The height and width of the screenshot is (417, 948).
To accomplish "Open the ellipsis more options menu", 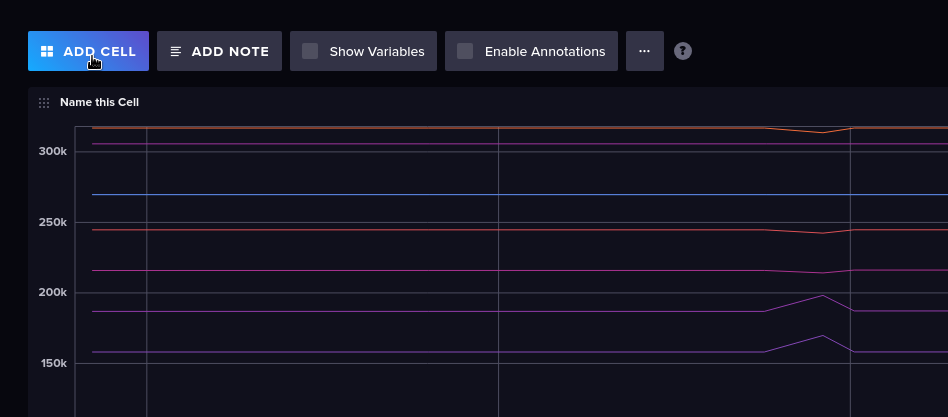I will (644, 51).
